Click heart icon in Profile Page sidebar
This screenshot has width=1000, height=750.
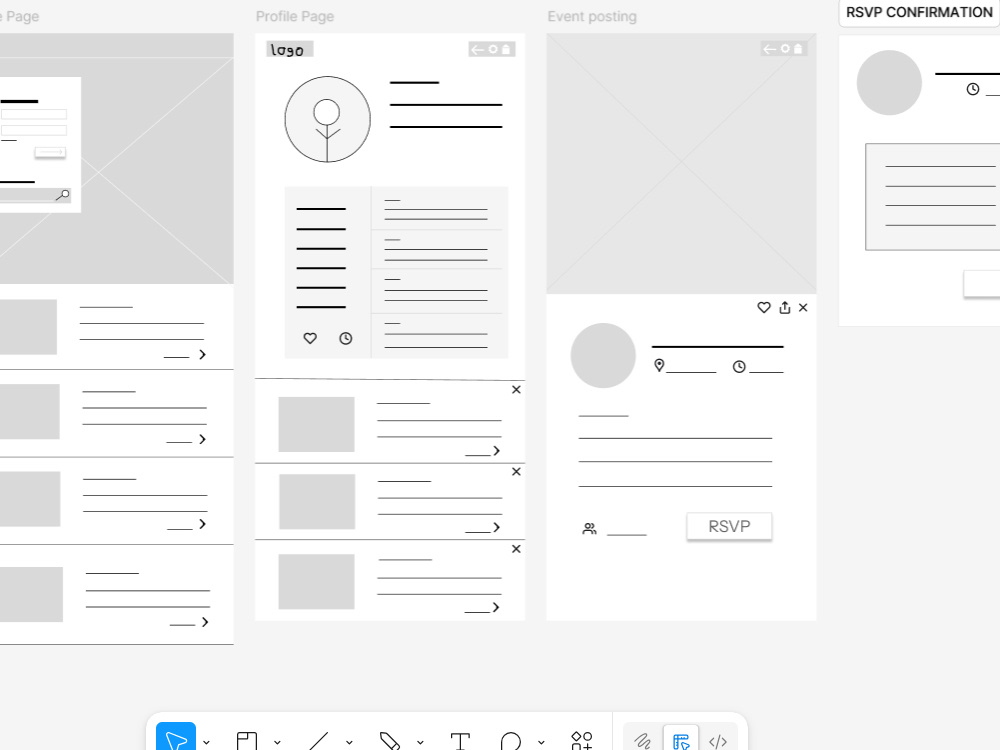(x=310, y=339)
